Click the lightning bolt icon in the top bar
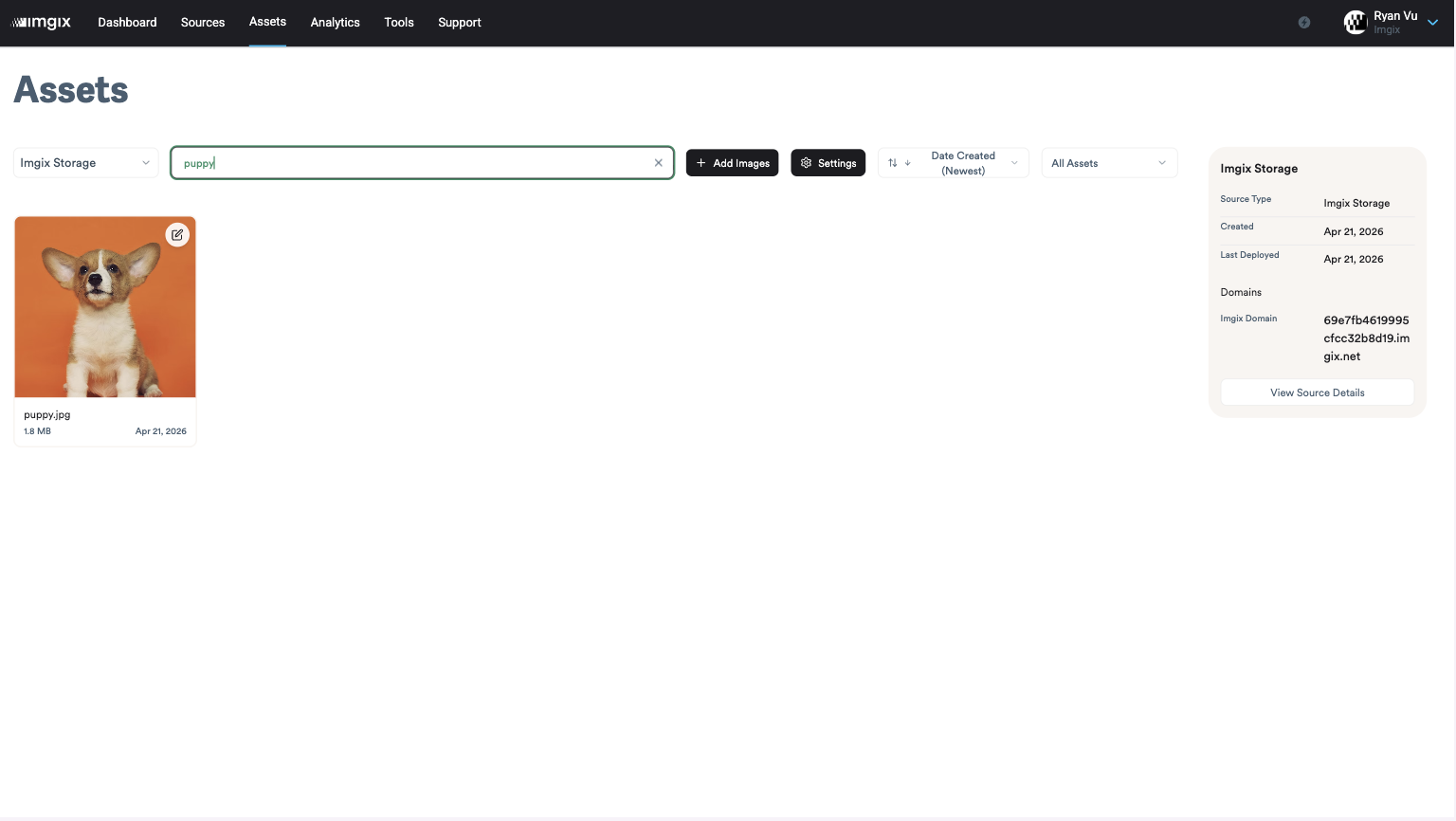This screenshot has height=821, width=1456. [x=1303, y=22]
